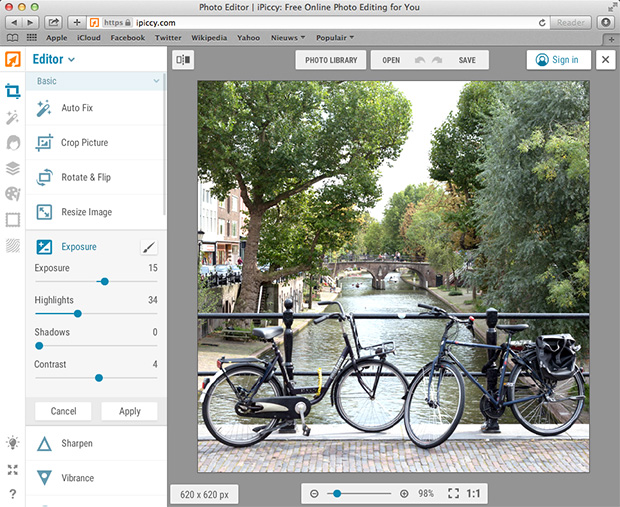The height and width of the screenshot is (507, 620).
Task: Select the Sharpen menu item
Action: pos(96,443)
